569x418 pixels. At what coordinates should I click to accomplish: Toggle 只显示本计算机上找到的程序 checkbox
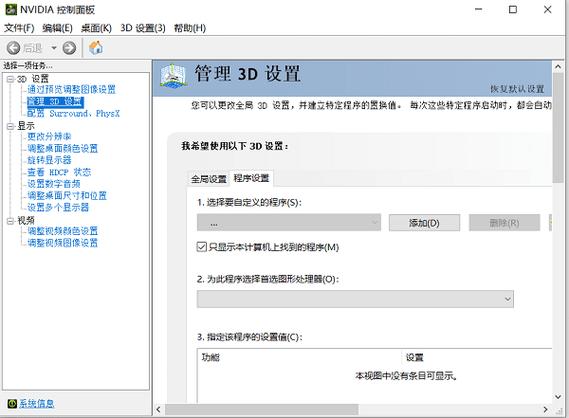tap(201, 247)
